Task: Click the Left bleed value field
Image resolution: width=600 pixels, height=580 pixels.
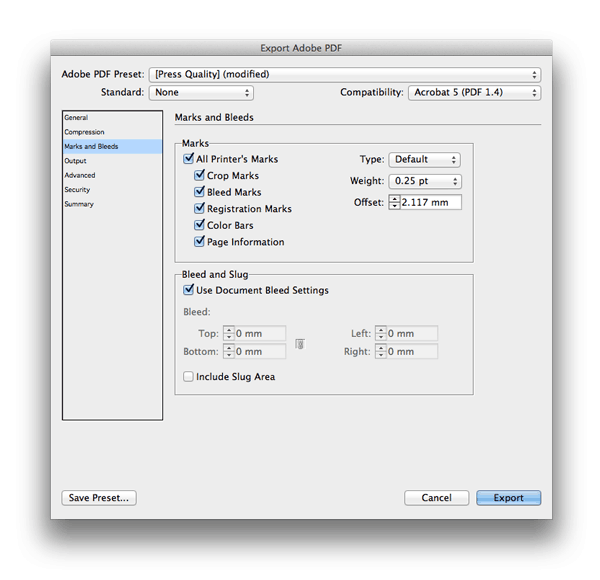Action: tap(412, 333)
